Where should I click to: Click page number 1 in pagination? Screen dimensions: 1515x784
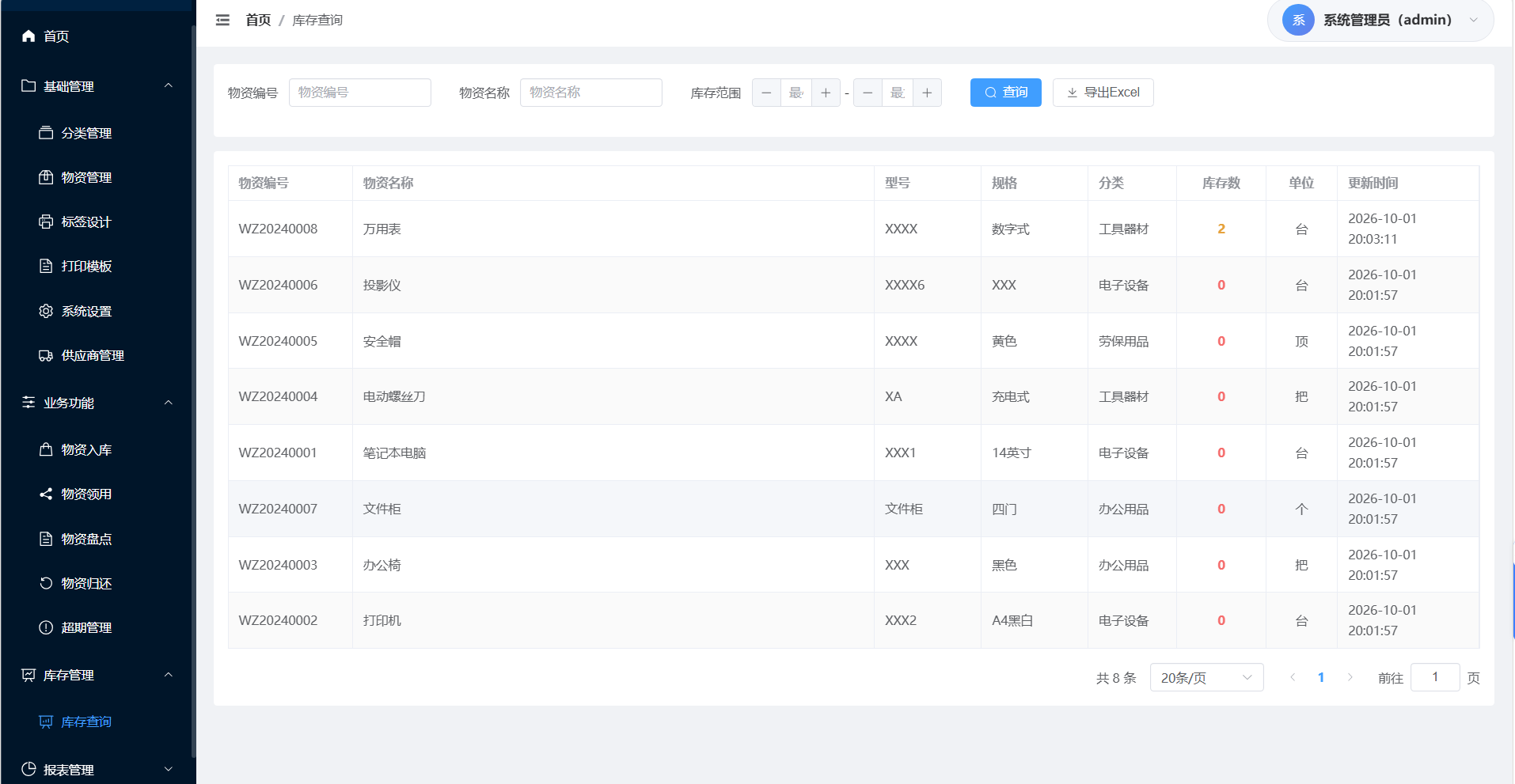(x=1320, y=677)
